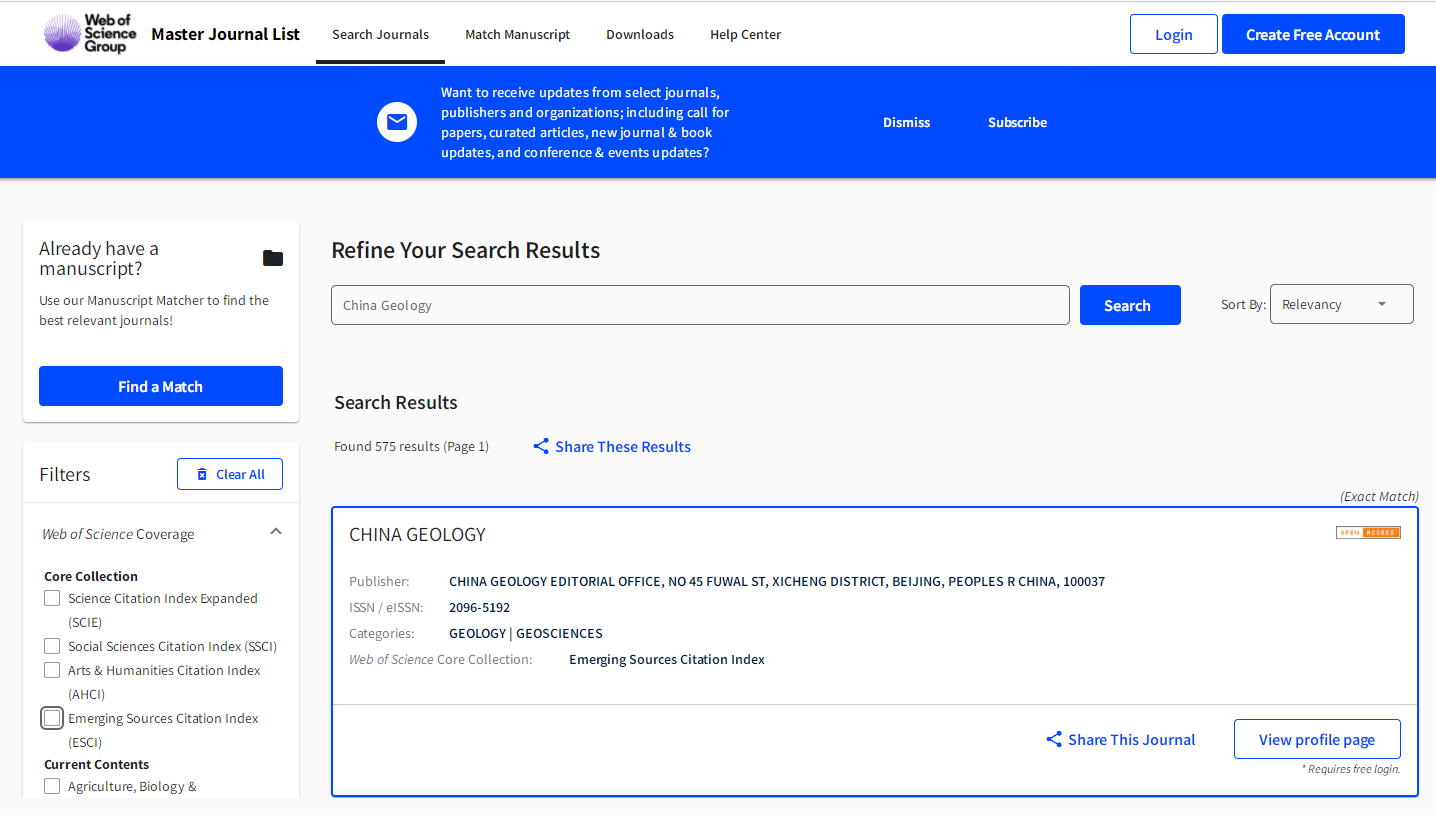Click the CHINA GEOLOGY journal title
Screen dimensions: 1436x815
pyautogui.click(x=417, y=534)
